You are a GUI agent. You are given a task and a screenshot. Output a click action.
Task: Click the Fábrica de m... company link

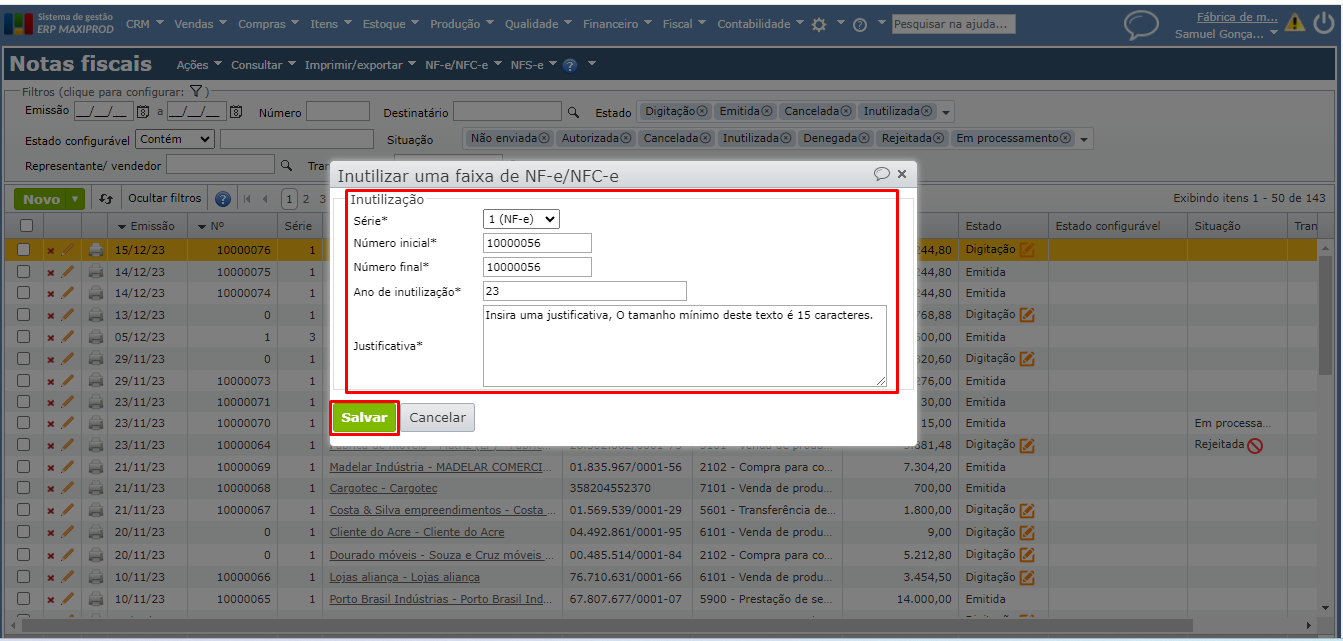pyautogui.click(x=1237, y=16)
